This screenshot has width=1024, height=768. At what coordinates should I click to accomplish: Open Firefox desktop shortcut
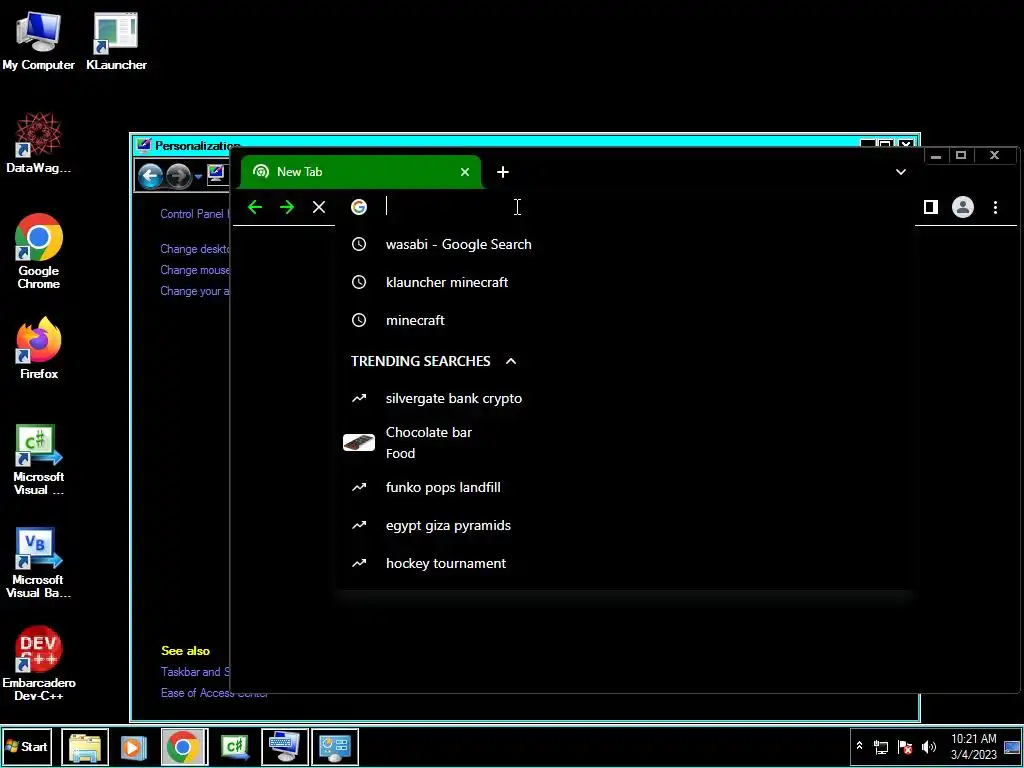39,348
